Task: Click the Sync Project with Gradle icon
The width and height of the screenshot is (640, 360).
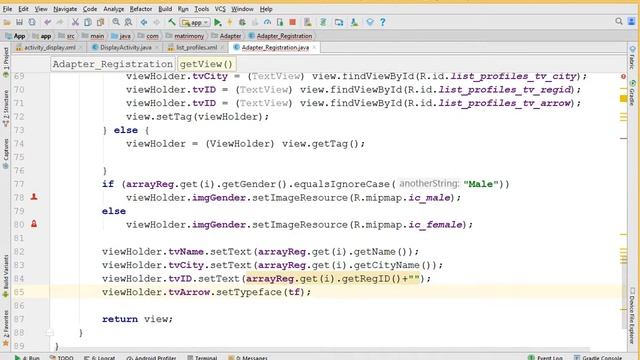Action: (323, 22)
